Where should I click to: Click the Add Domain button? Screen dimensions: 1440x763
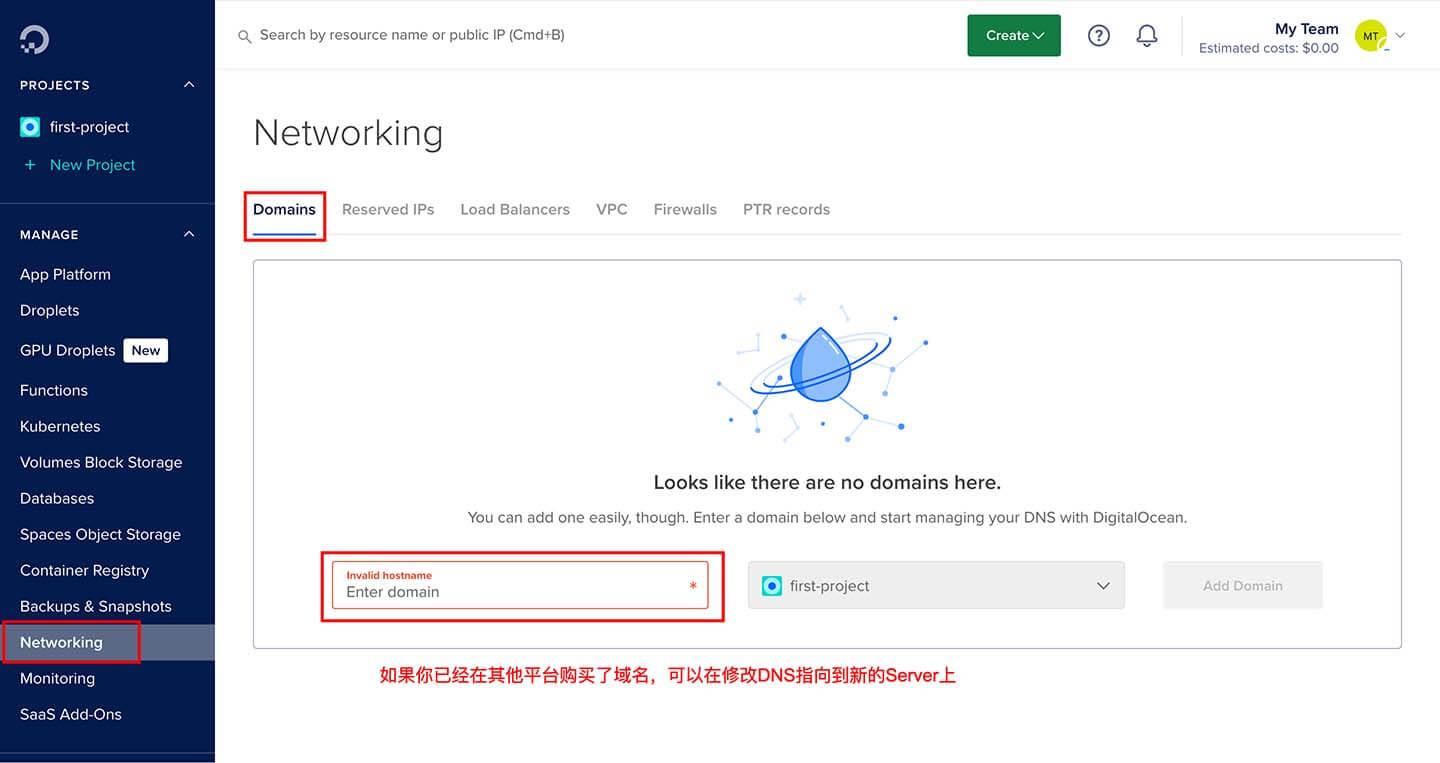1243,586
